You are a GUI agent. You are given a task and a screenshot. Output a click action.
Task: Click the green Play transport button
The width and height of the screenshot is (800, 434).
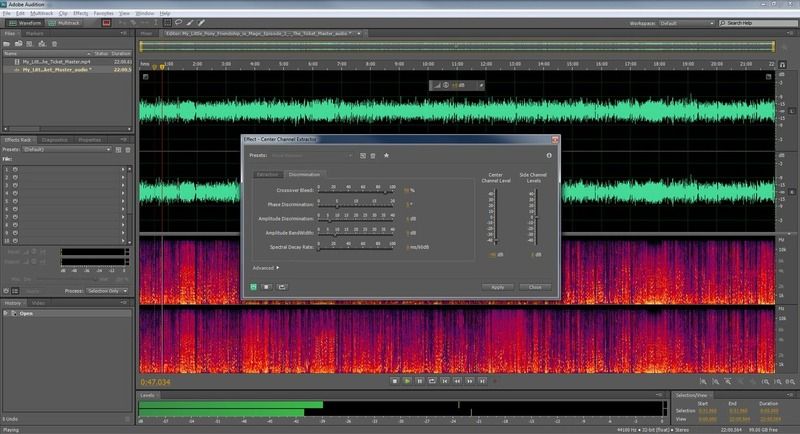(x=407, y=381)
